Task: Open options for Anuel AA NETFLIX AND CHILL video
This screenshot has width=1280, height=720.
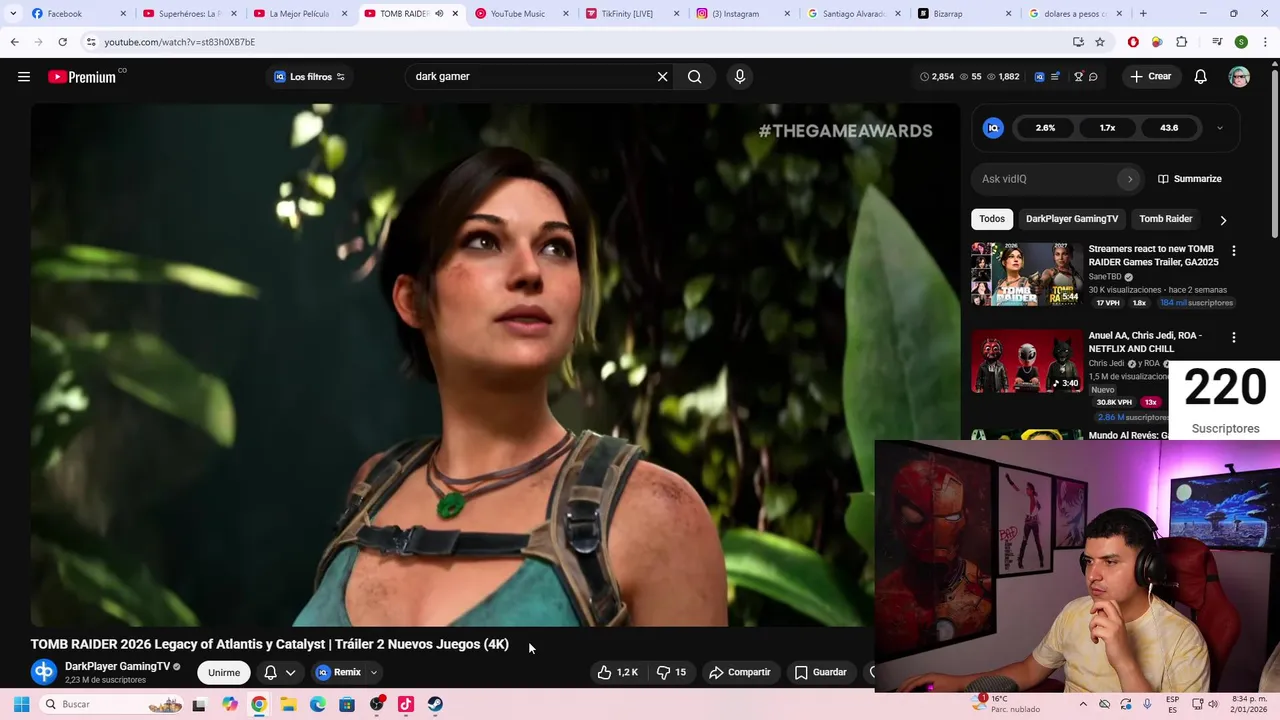Action: tap(1233, 338)
